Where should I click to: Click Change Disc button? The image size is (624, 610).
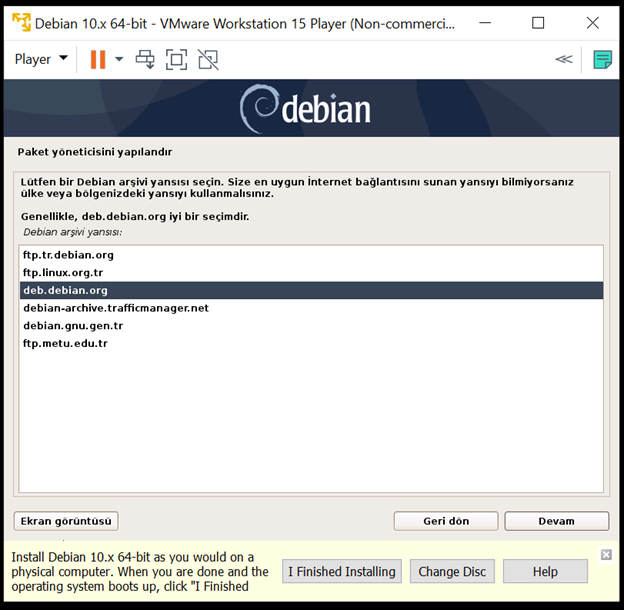click(452, 571)
